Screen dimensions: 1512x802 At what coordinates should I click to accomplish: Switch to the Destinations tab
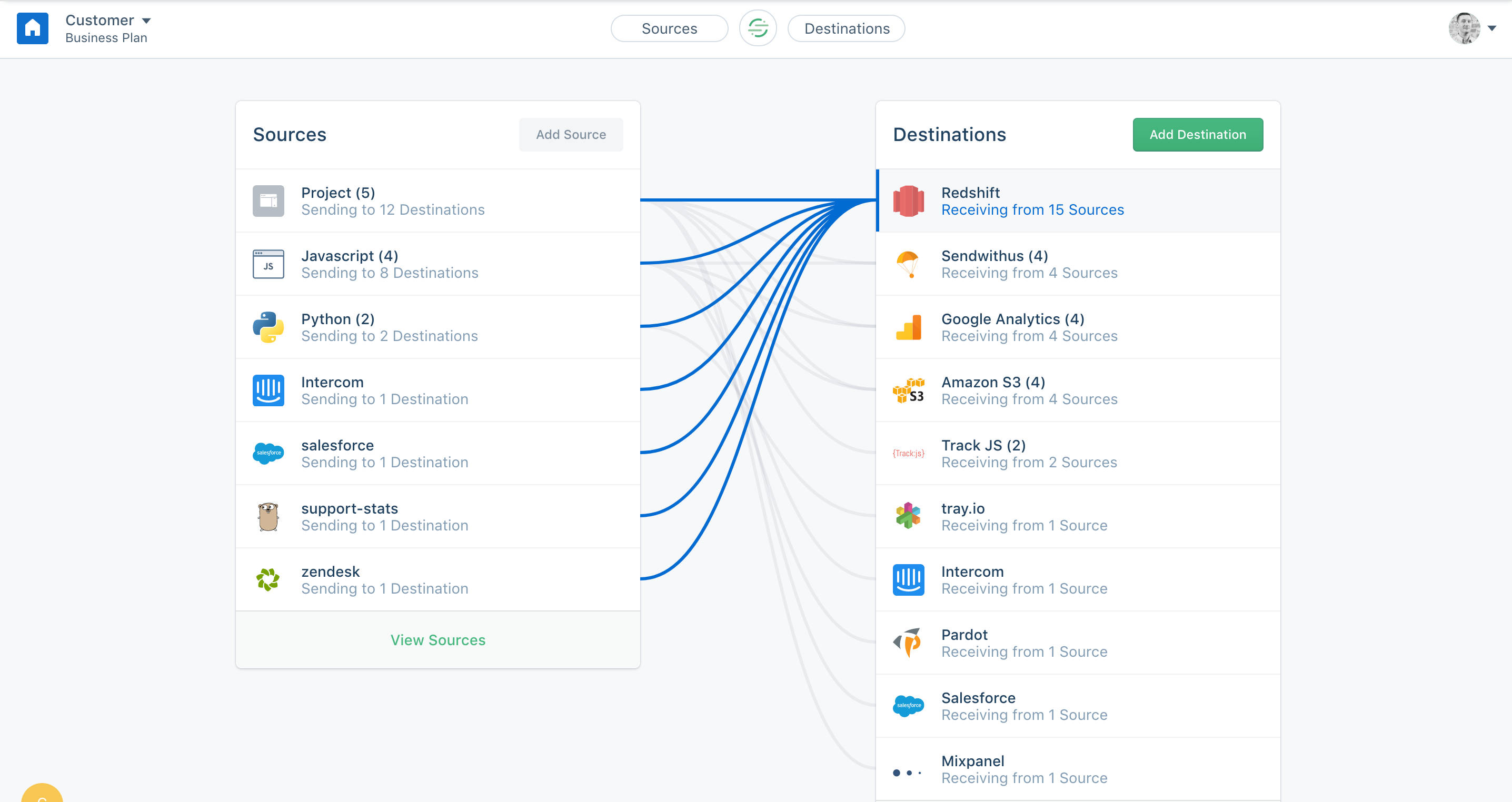point(846,28)
